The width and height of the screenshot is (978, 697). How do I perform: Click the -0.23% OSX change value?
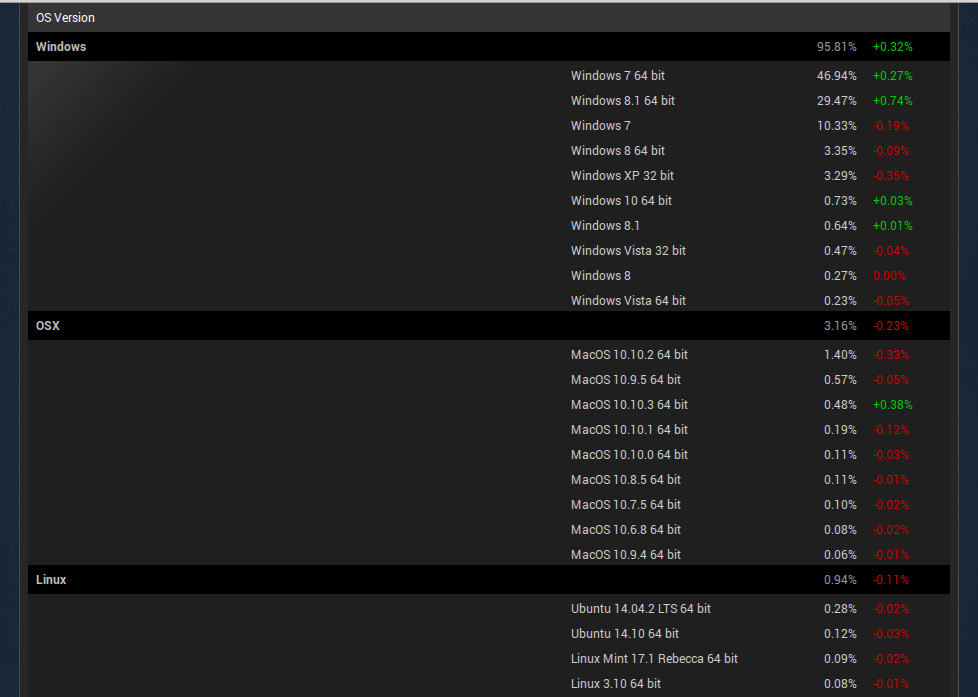[x=891, y=326]
